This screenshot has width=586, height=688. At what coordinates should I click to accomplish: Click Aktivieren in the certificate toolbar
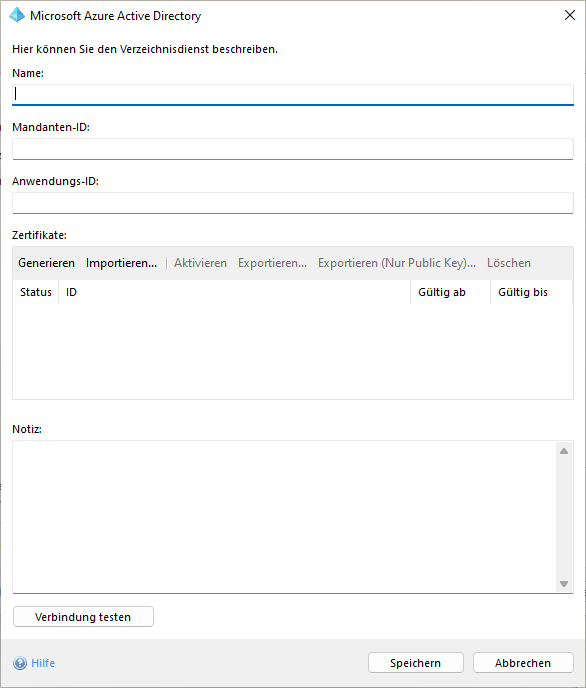[200, 263]
